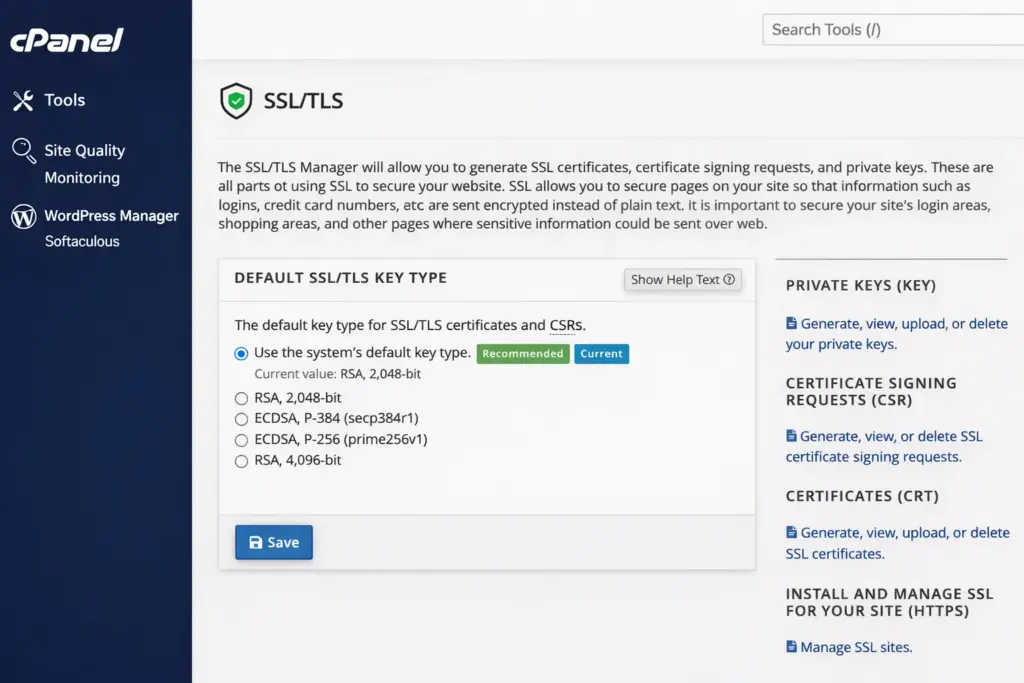Save the default key type setting
Viewport: 1024px width, 683px height.
(x=273, y=542)
